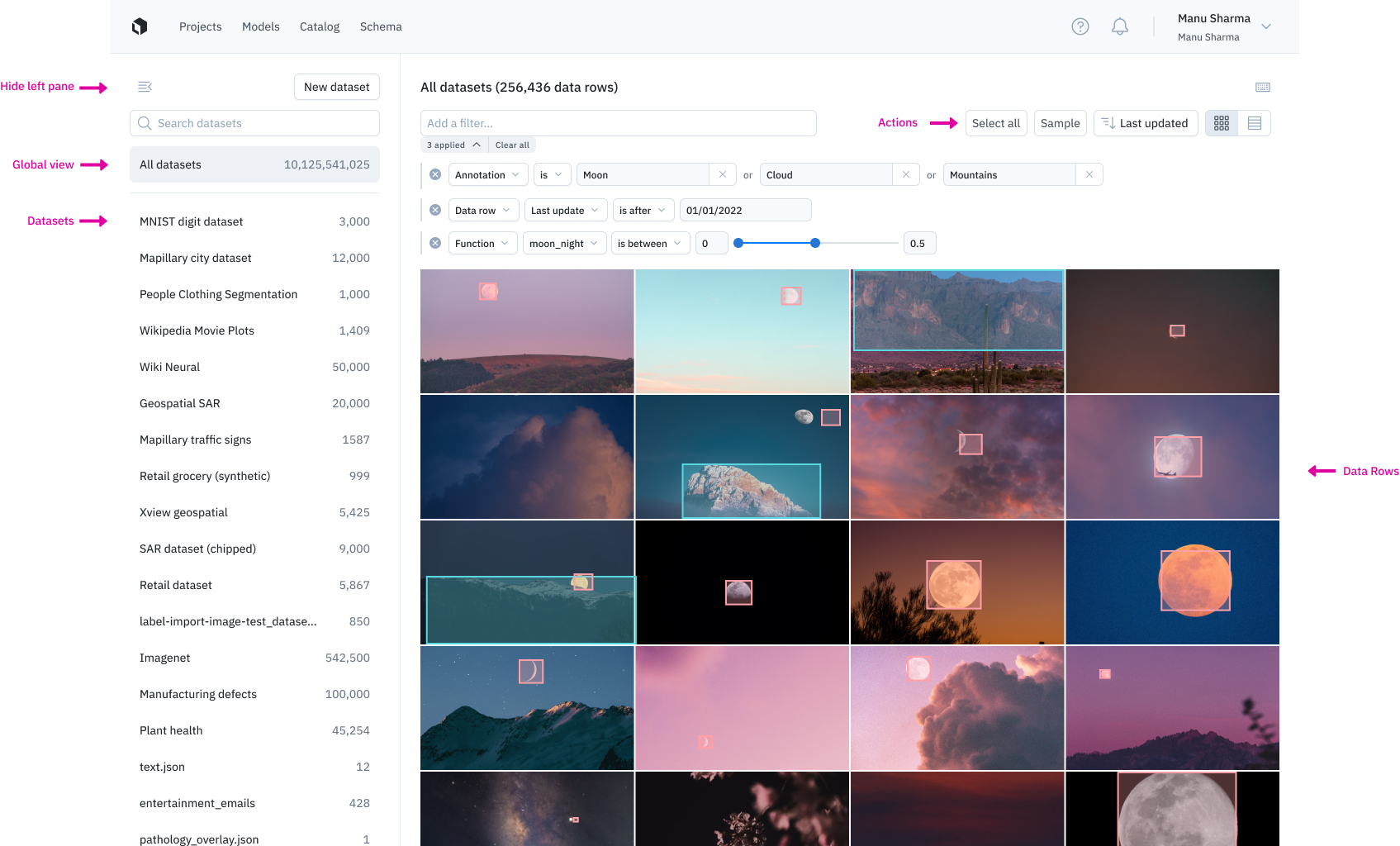Image resolution: width=1400 pixels, height=846 pixels.
Task: Open the 'is after' operator dropdown
Action: [643, 210]
